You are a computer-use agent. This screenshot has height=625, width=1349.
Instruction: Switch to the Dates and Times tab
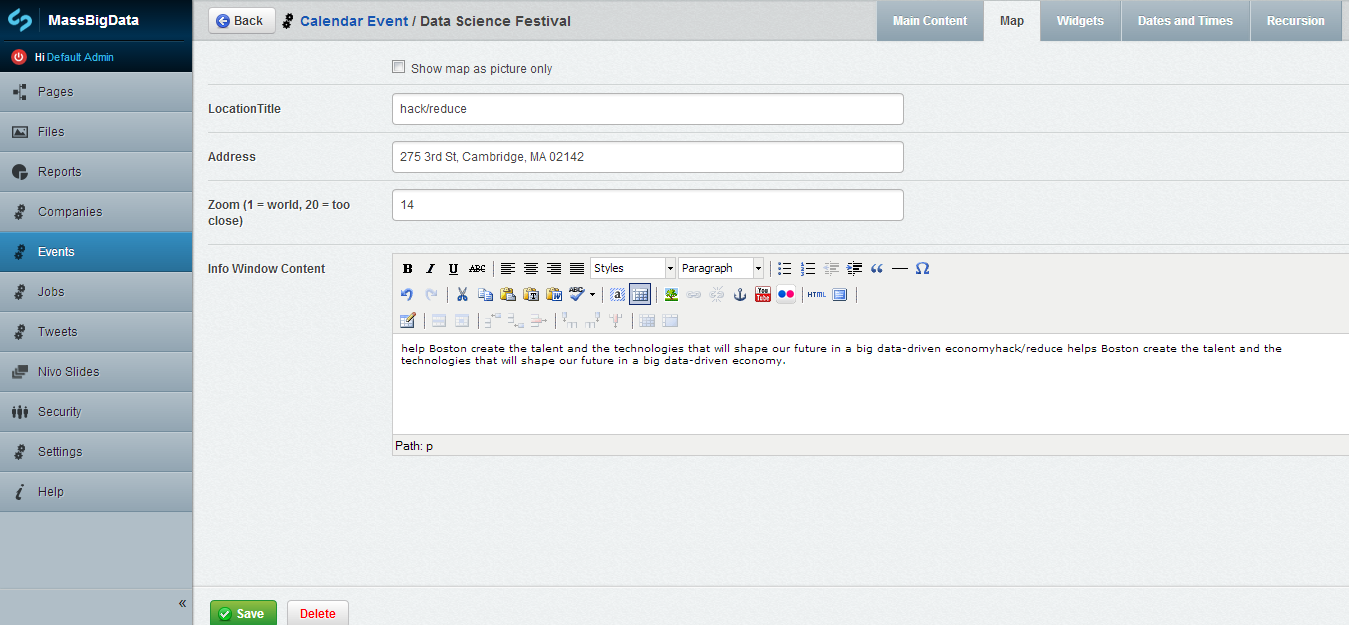[1185, 21]
